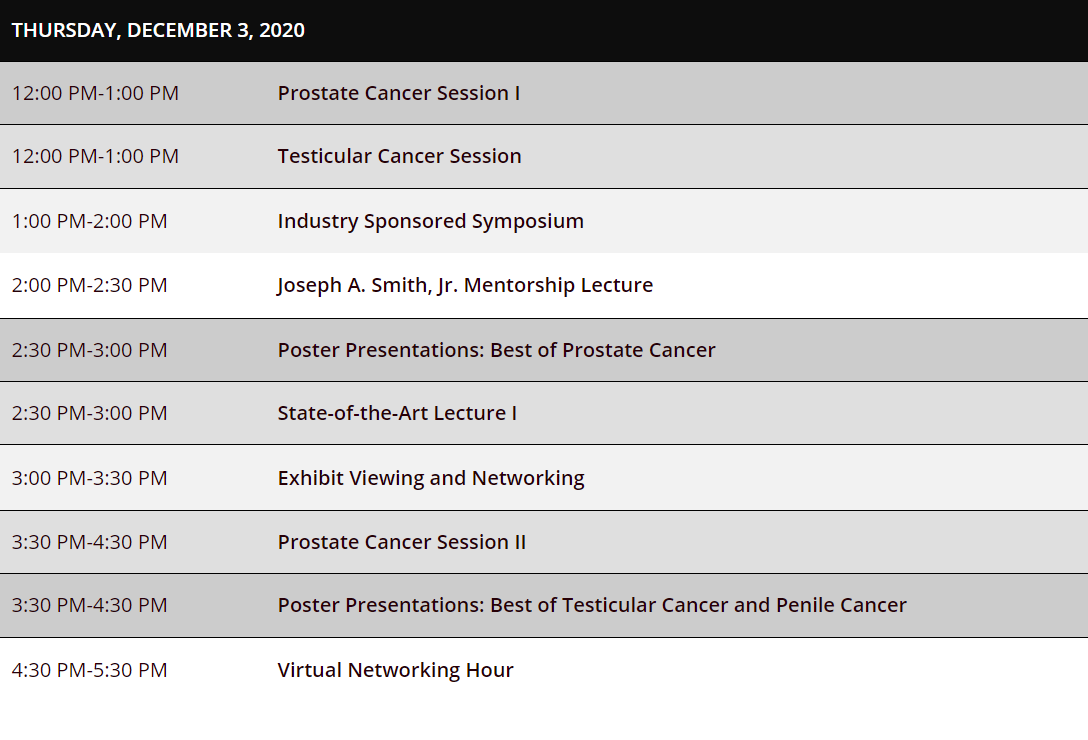Image resolution: width=1088 pixels, height=740 pixels.
Task: Open Prostate Cancer Session I entry
Action: 399,93
